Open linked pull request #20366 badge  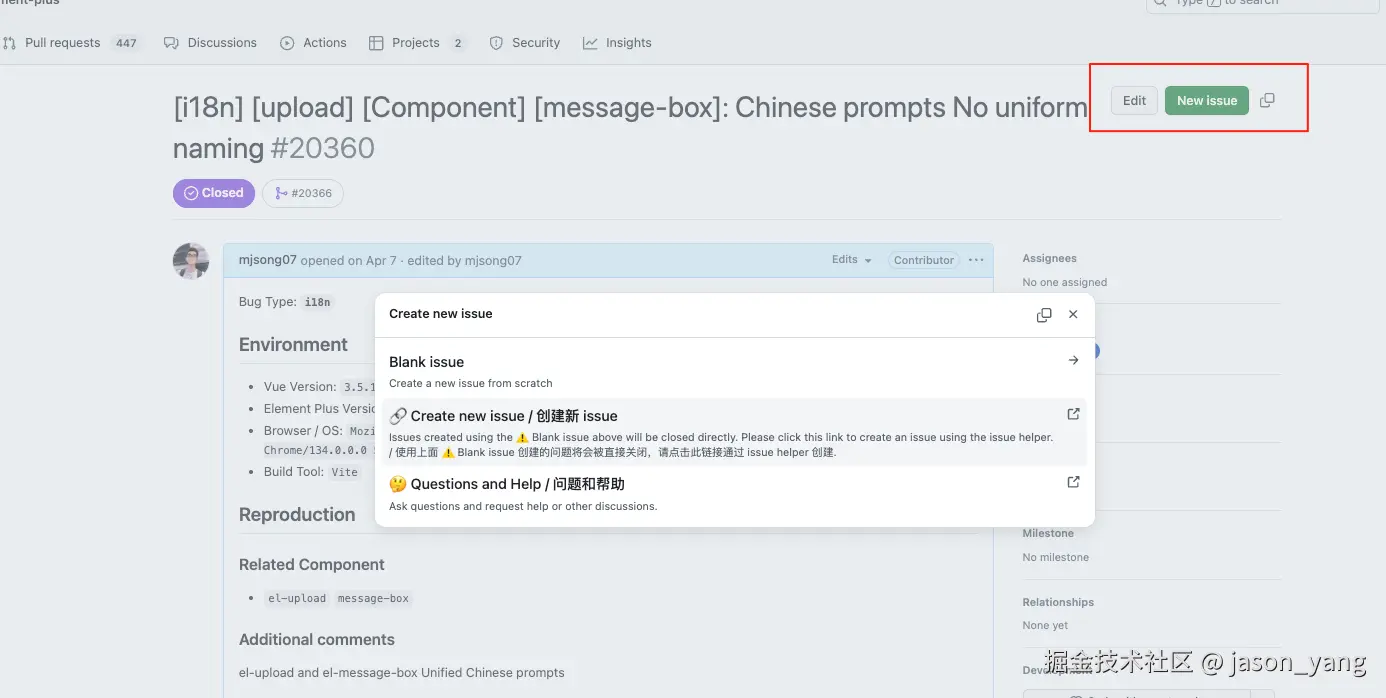(303, 193)
